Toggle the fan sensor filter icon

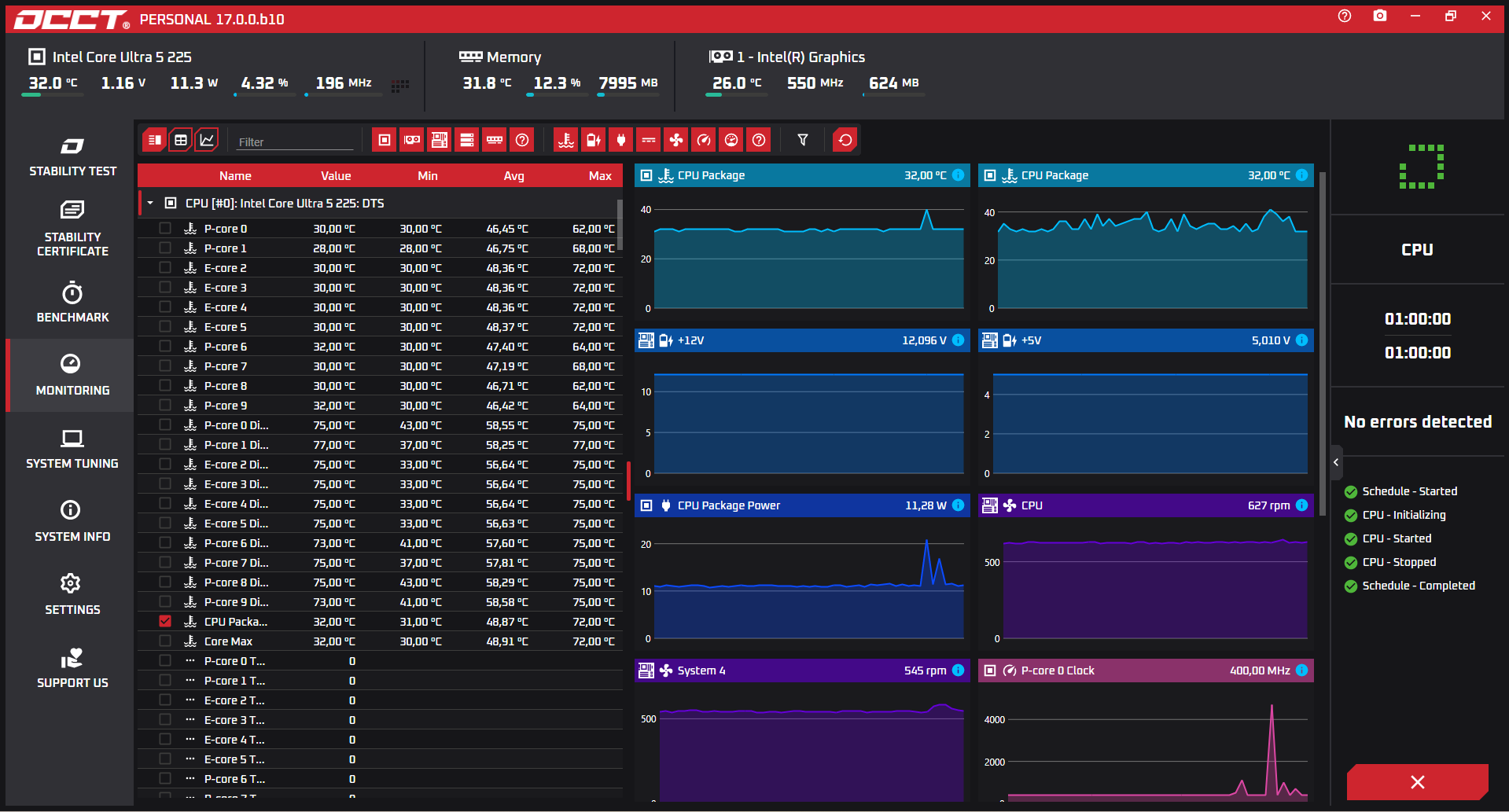pyautogui.click(x=676, y=140)
